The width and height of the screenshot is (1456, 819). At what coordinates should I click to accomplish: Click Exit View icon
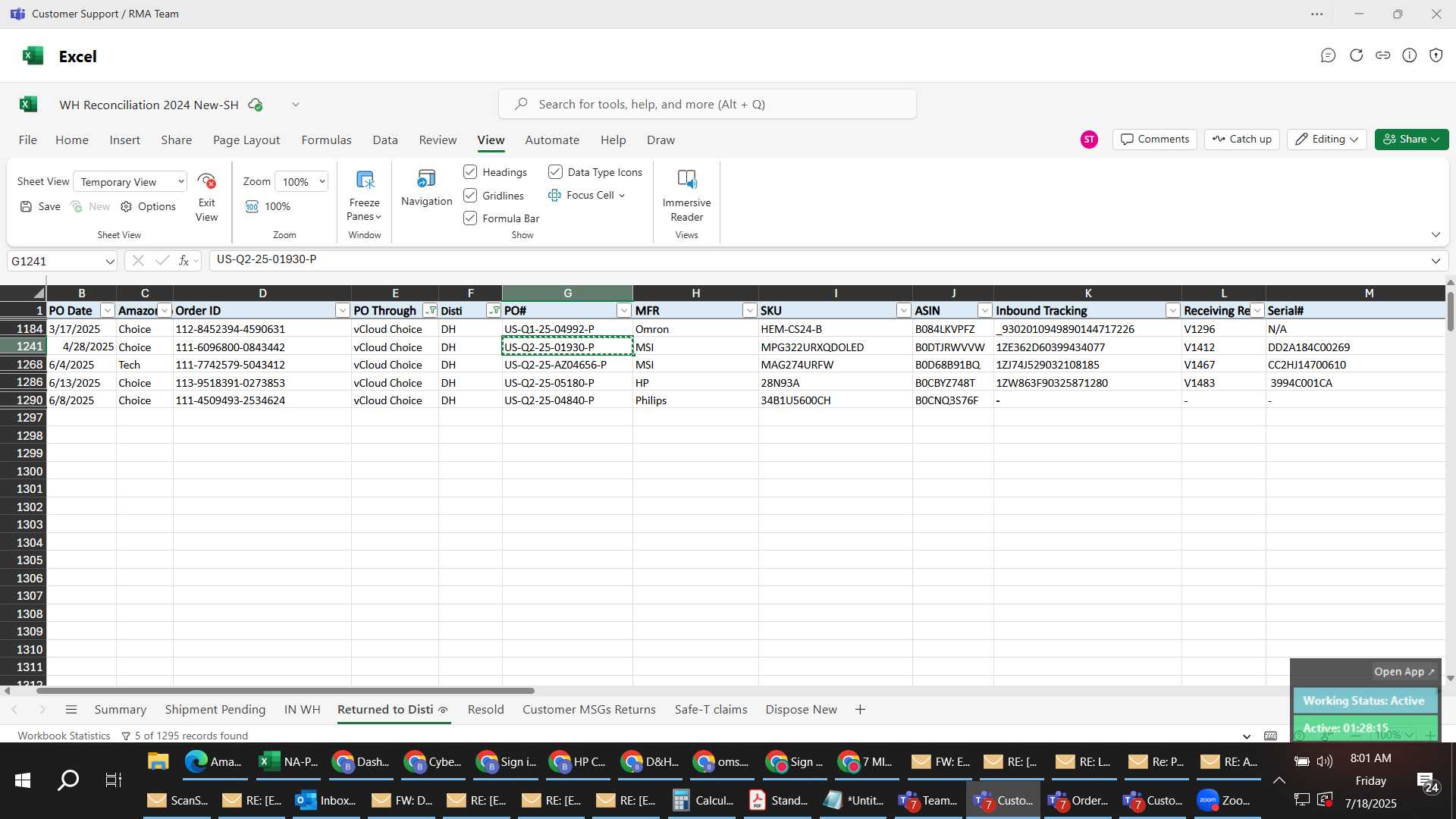206,181
